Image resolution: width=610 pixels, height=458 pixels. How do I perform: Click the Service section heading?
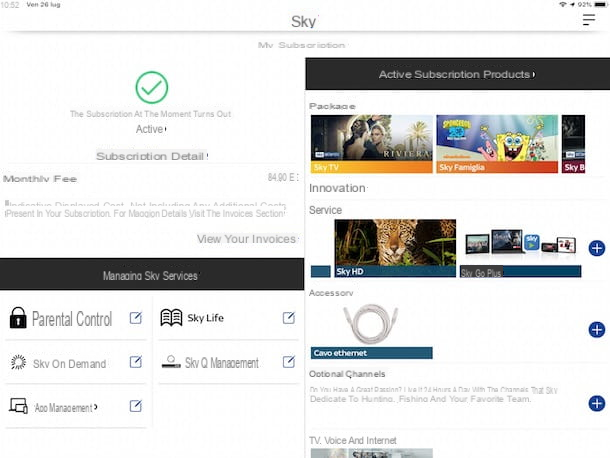tap(325, 210)
